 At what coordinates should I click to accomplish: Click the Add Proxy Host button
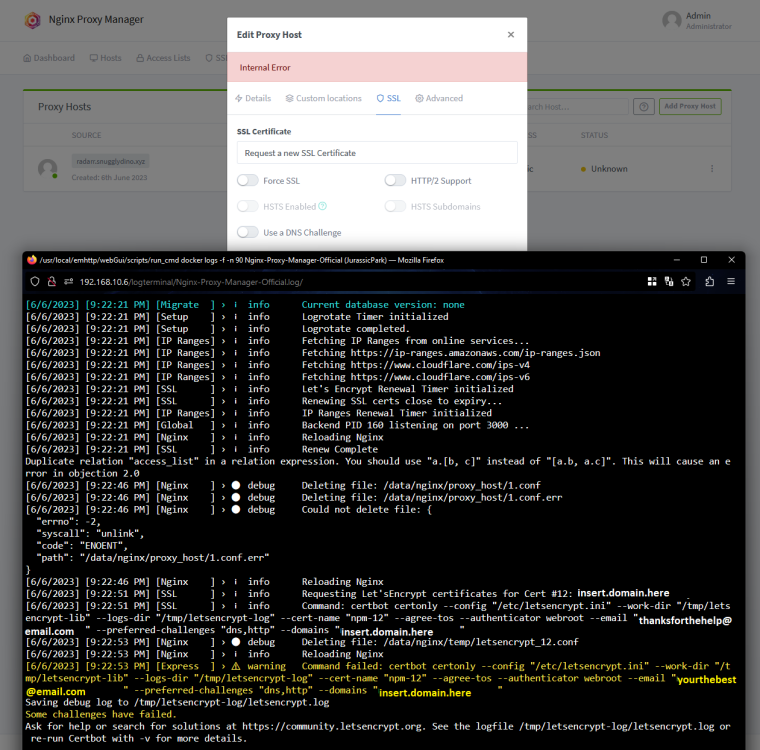pos(690,106)
